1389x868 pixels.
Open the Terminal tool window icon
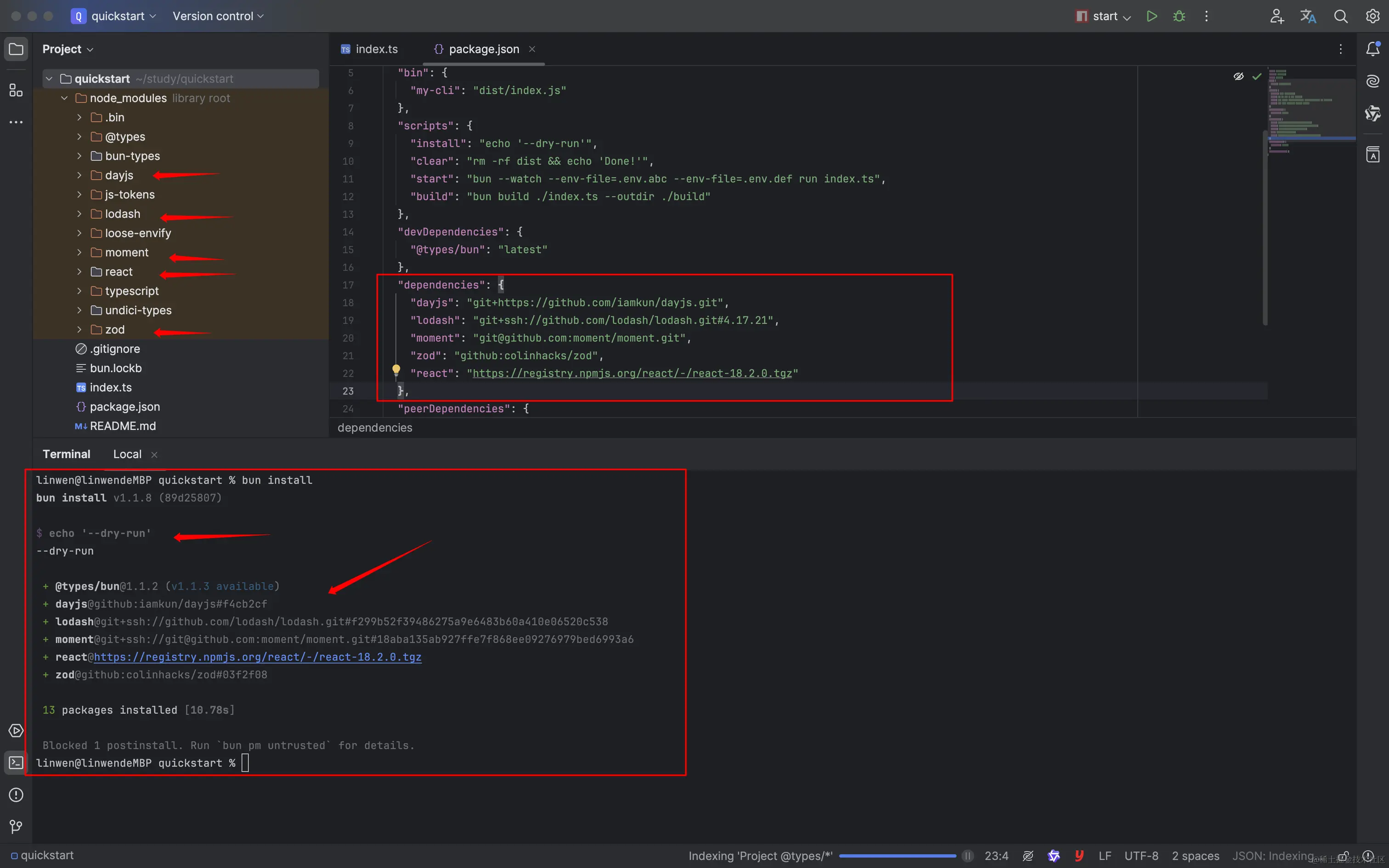tap(16, 762)
